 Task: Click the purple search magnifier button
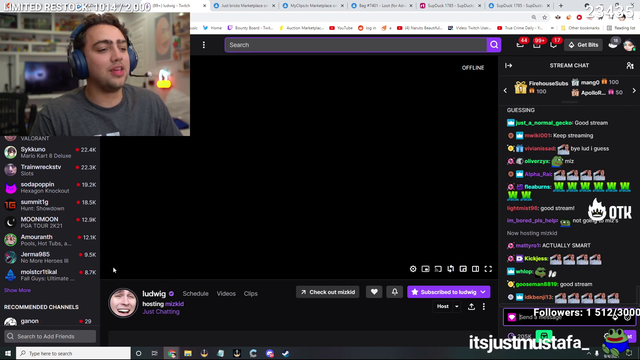(494, 45)
